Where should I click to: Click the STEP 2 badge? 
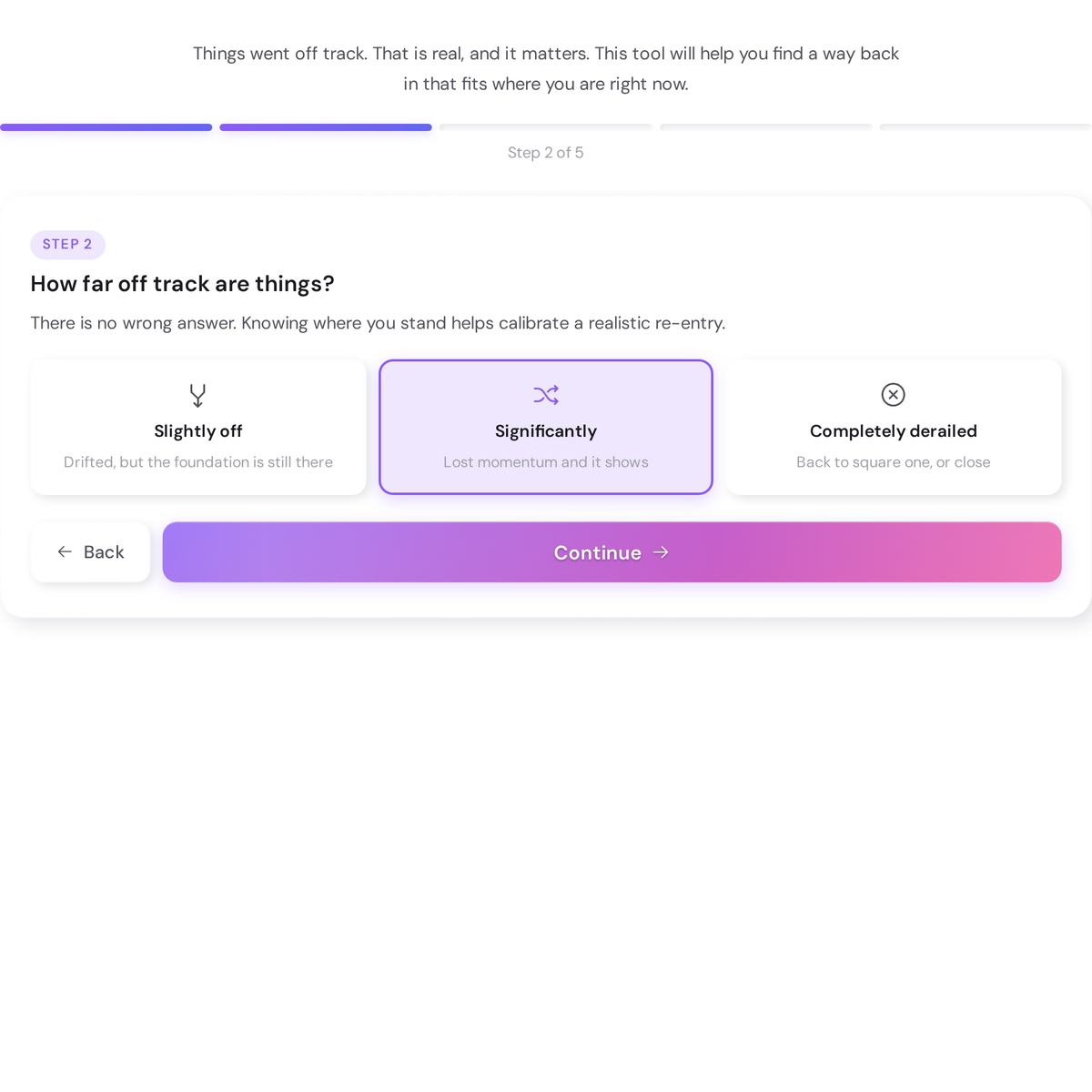tap(67, 244)
